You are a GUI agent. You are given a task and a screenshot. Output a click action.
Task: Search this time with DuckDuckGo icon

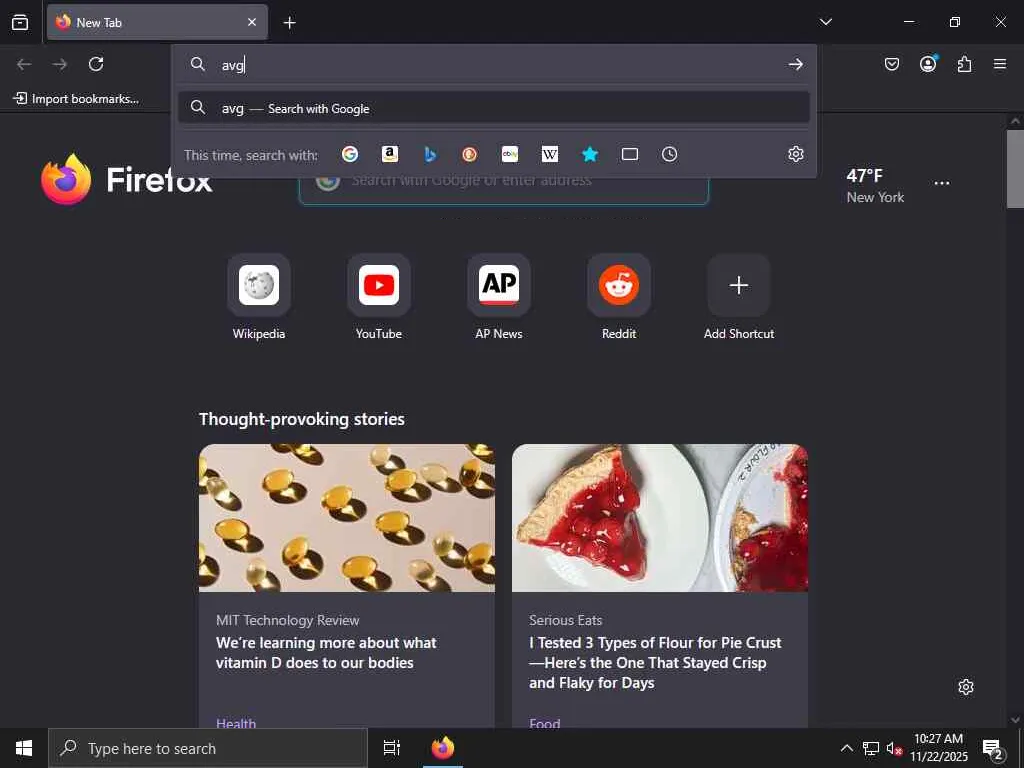tap(470, 154)
